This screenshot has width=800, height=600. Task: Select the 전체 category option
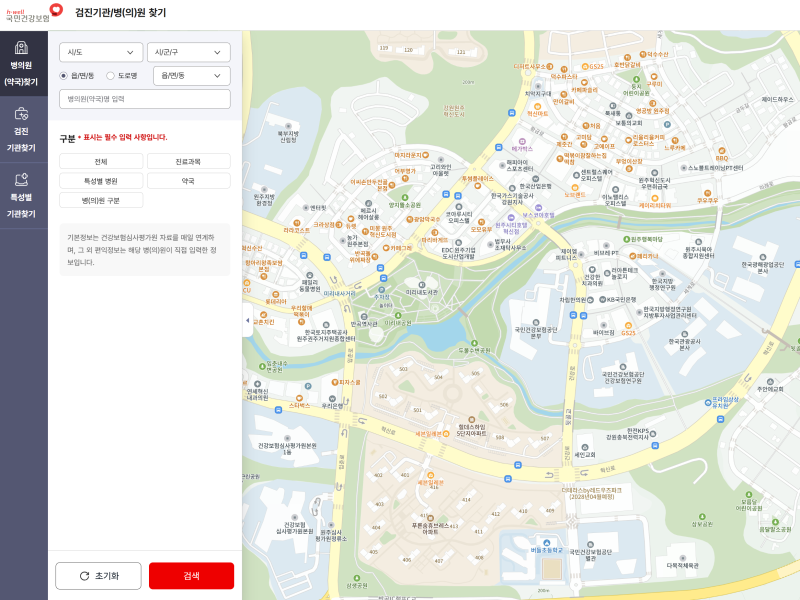101,161
